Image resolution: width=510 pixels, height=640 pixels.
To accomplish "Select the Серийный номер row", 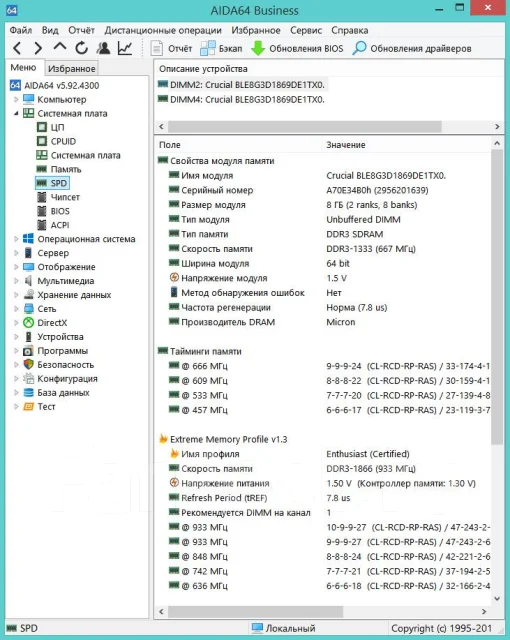I will point(322,190).
